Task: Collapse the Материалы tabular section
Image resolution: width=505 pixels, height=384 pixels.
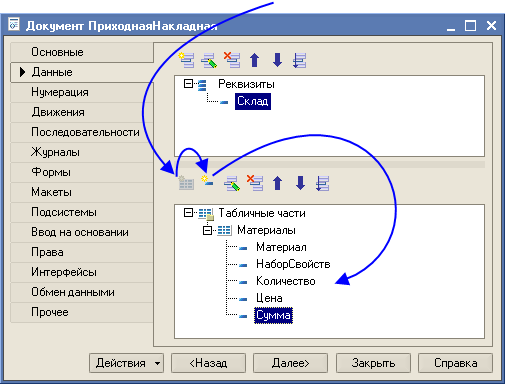Action: [207, 230]
